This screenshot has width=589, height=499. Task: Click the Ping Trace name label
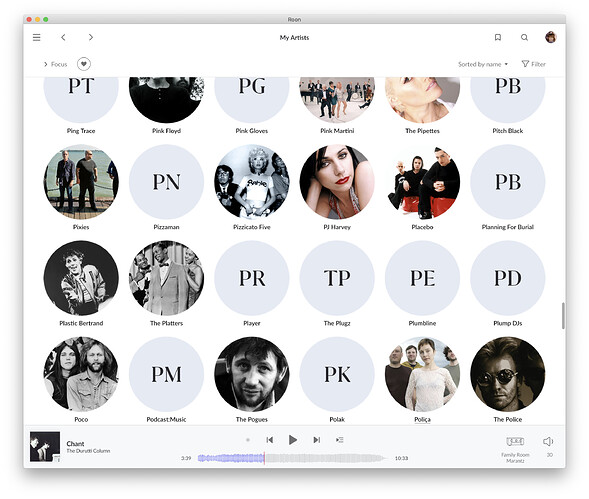pyautogui.click(x=81, y=131)
